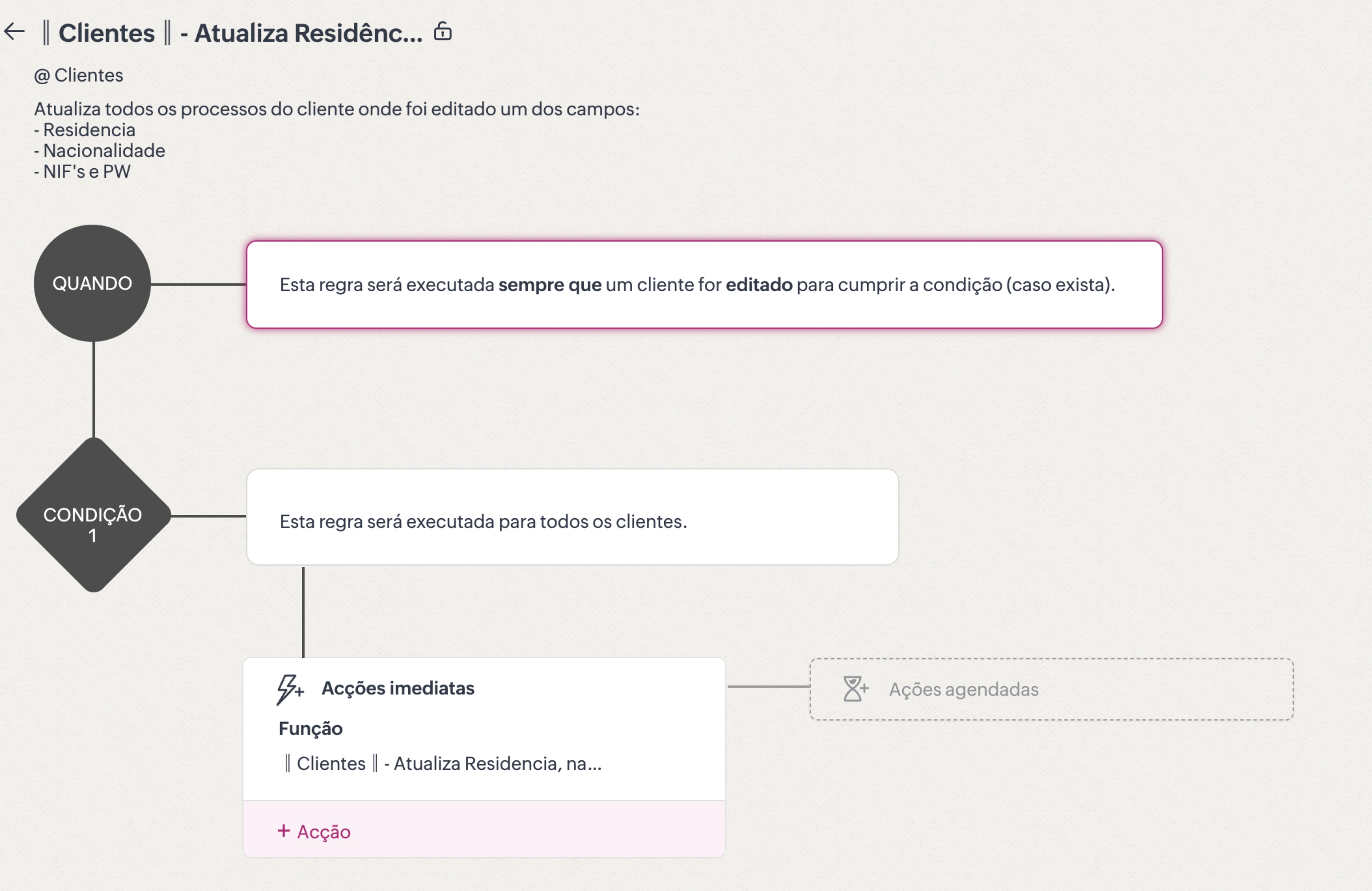
Task: Click the rule description text
Action: coord(337,109)
